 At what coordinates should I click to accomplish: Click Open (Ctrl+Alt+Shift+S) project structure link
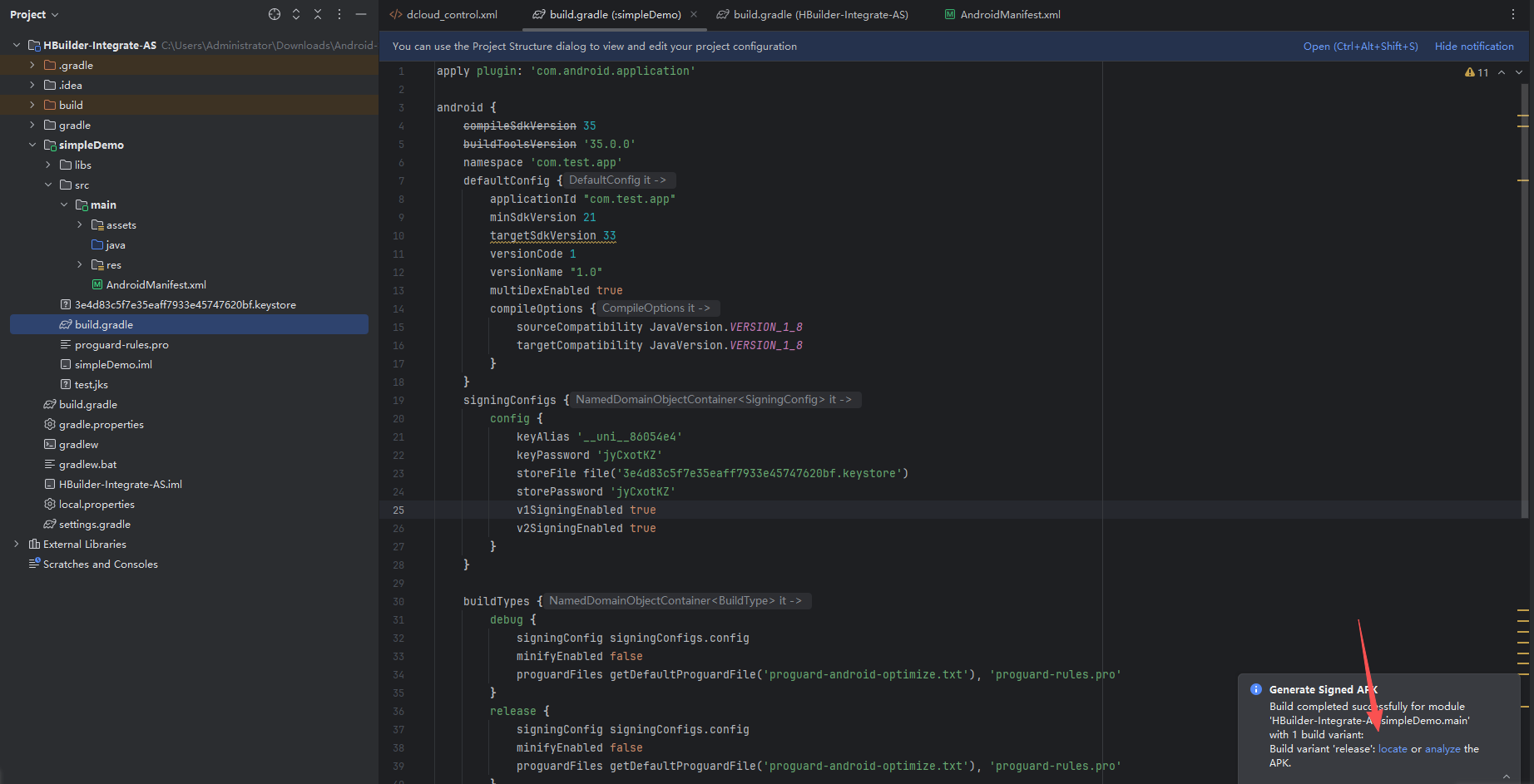click(x=1360, y=47)
